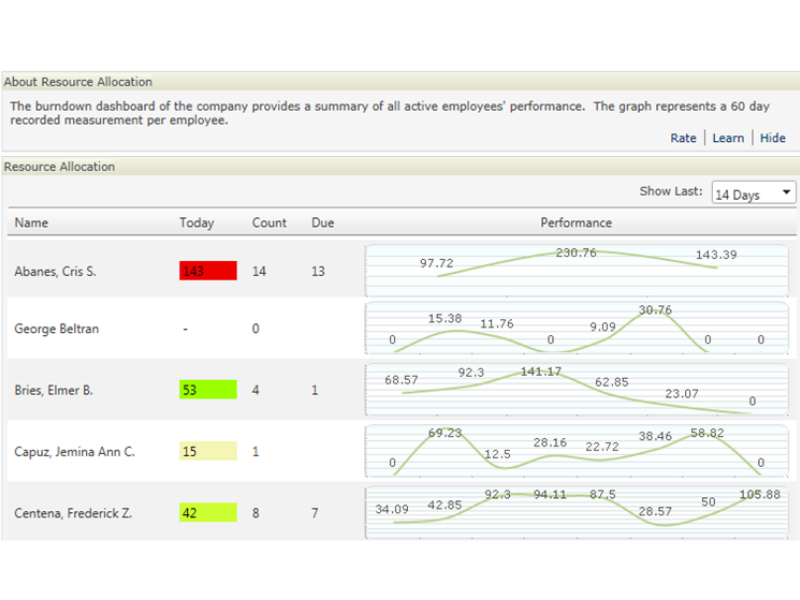
Task: Click the red 143 Today indicator
Action: pos(208,271)
